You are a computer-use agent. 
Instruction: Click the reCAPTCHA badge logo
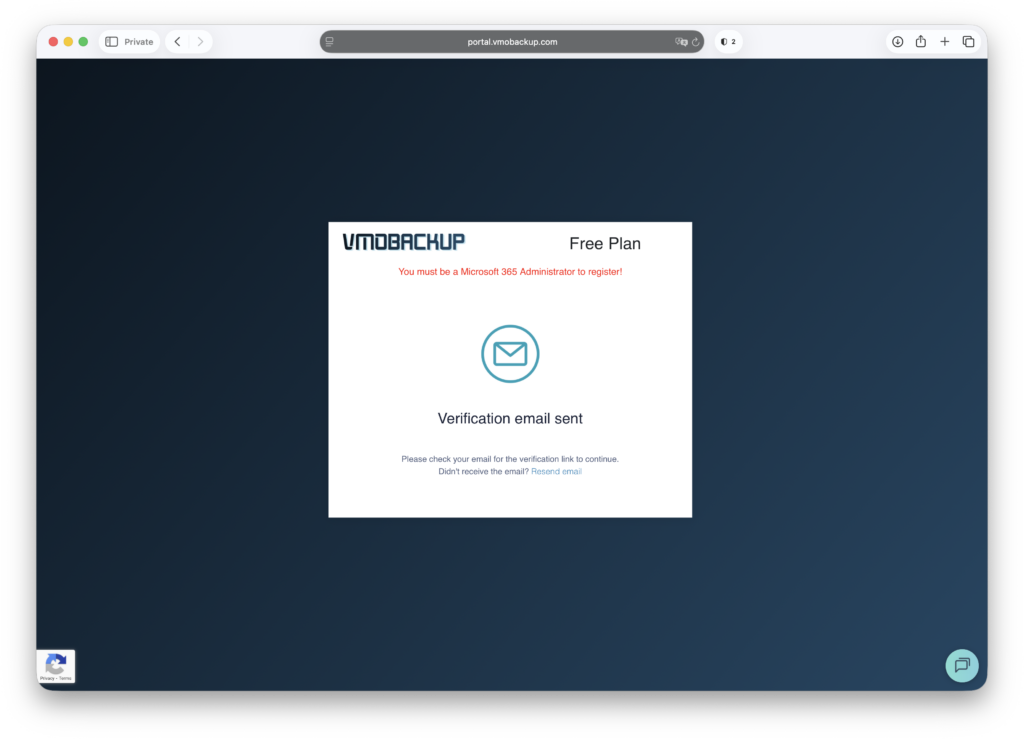tap(56, 663)
